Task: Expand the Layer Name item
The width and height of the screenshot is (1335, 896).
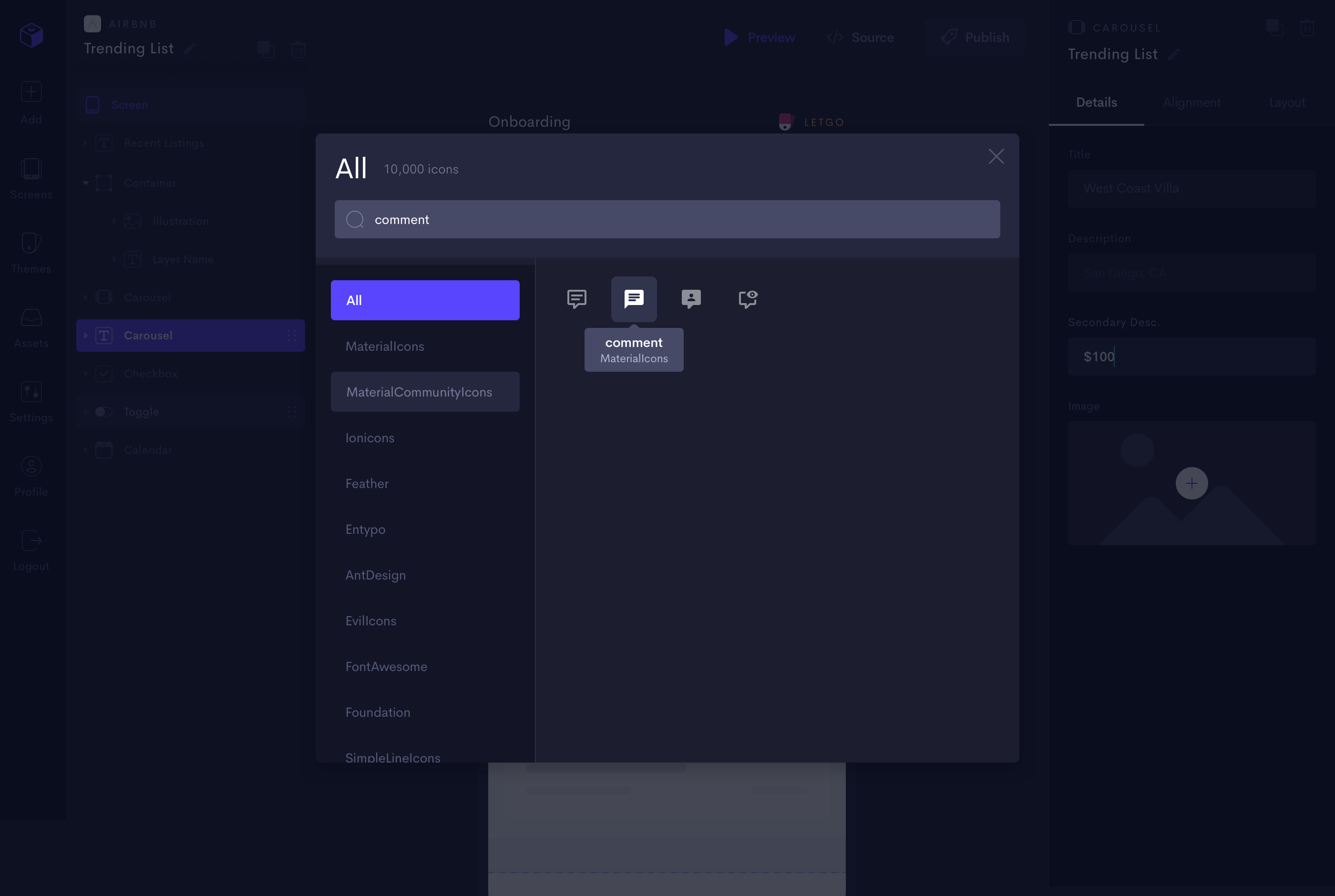Action: pos(114,259)
